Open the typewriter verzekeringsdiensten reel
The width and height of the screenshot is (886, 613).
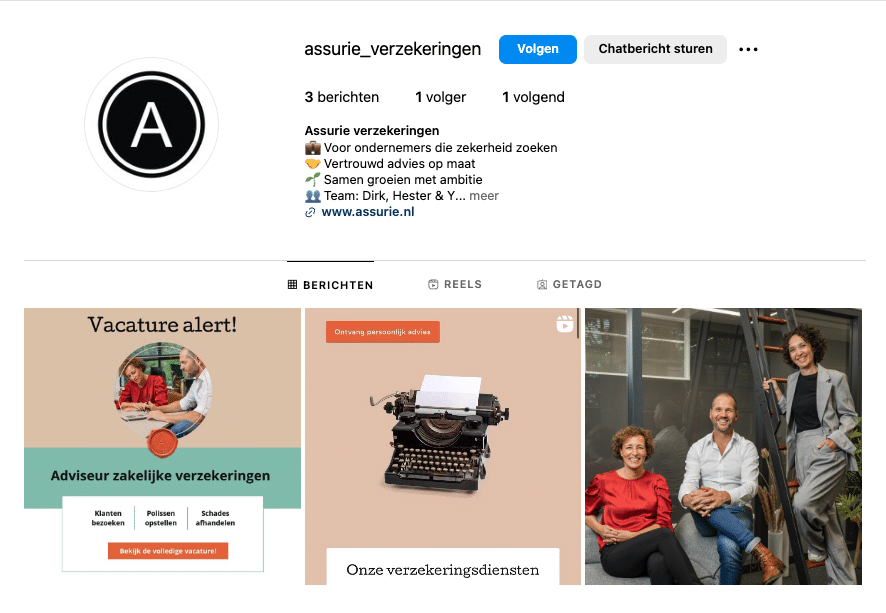click(x=442, y=446)
